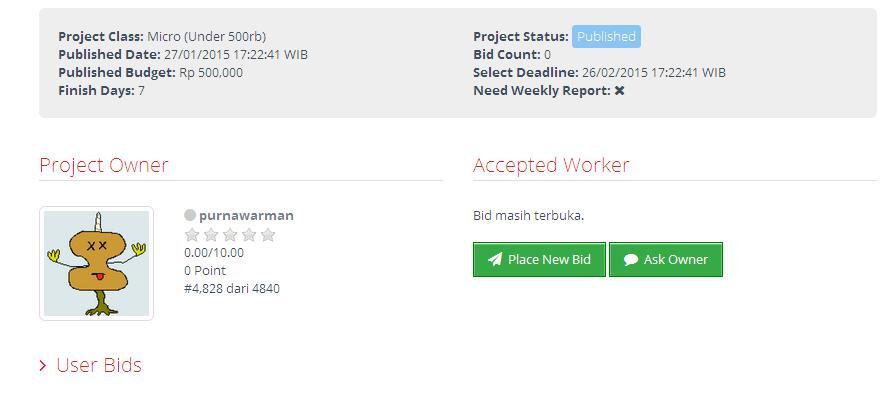Click the Accepted Worker section heading
883x400 pixels.
[551, 165]
